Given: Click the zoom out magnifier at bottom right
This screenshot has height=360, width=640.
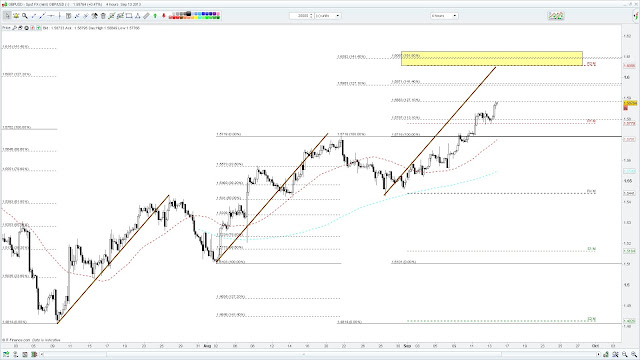Looking at the screenshot, I should (624, 354).
